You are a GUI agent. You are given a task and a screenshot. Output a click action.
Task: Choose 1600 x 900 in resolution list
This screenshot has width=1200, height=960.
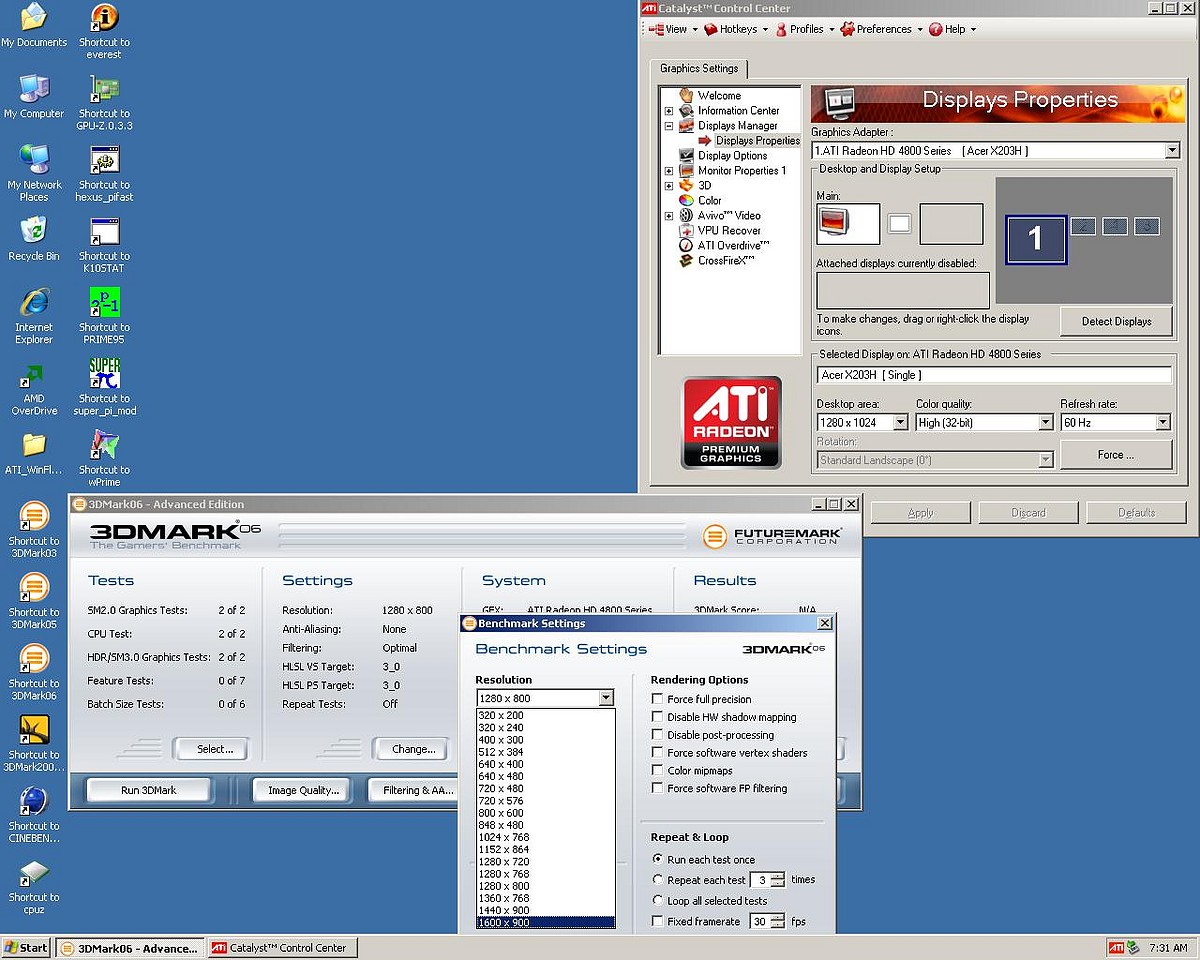(545, 922)
